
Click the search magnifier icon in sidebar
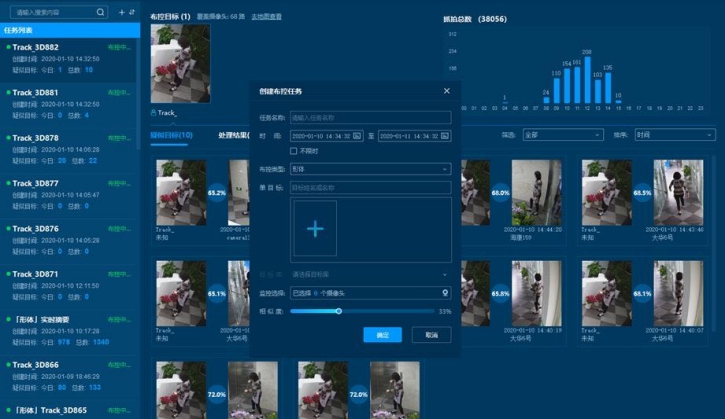click(101, 12)
